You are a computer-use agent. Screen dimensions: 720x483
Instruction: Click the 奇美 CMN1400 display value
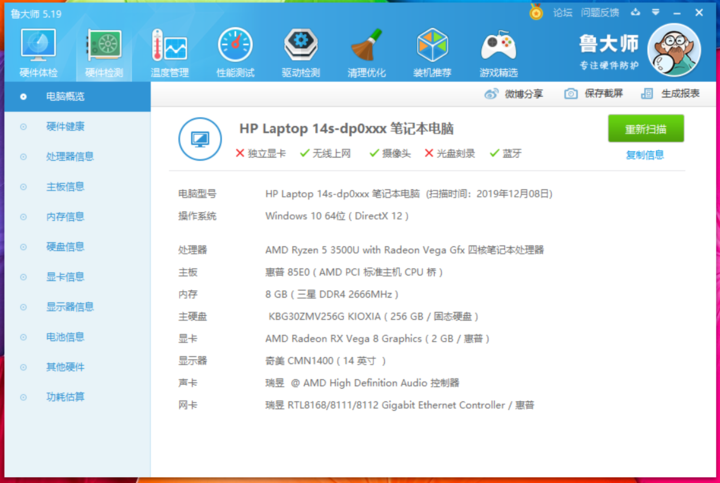pyautogui.click(x=326, y=361)
